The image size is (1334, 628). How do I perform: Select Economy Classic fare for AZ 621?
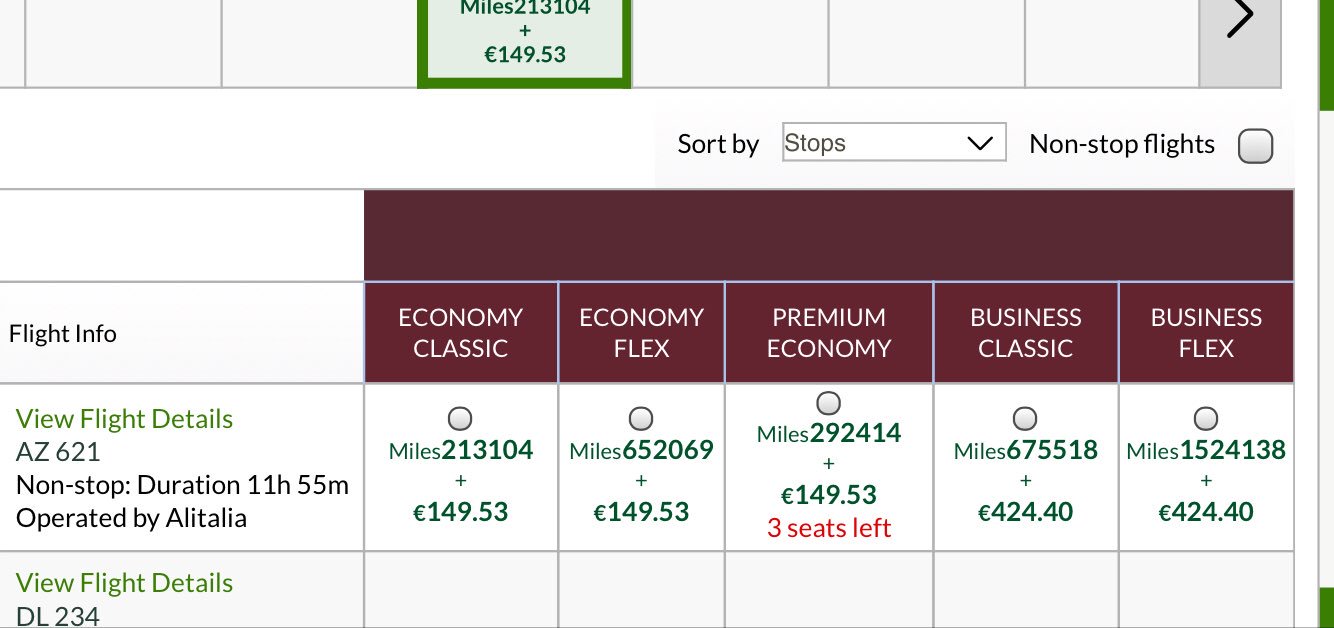(460, 418)
